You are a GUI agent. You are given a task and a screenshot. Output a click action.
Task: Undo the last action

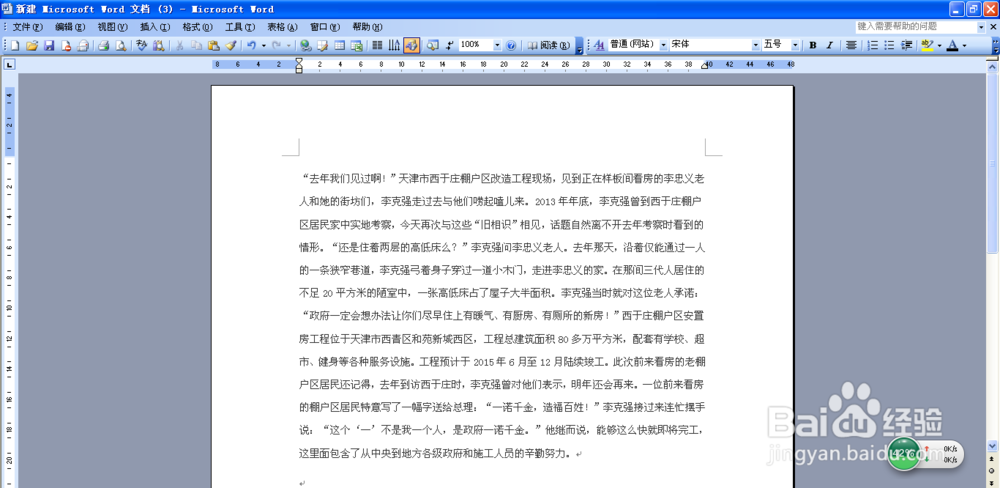(251, 45)
